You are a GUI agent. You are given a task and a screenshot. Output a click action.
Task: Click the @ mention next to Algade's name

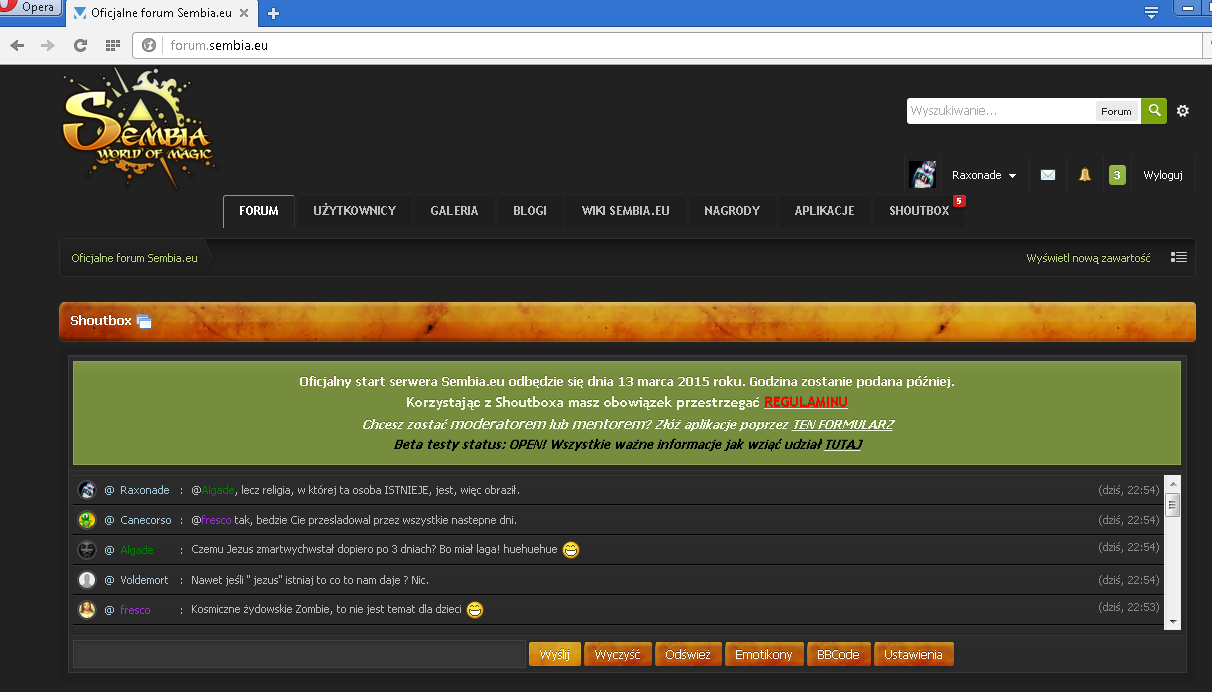(109, 550)
